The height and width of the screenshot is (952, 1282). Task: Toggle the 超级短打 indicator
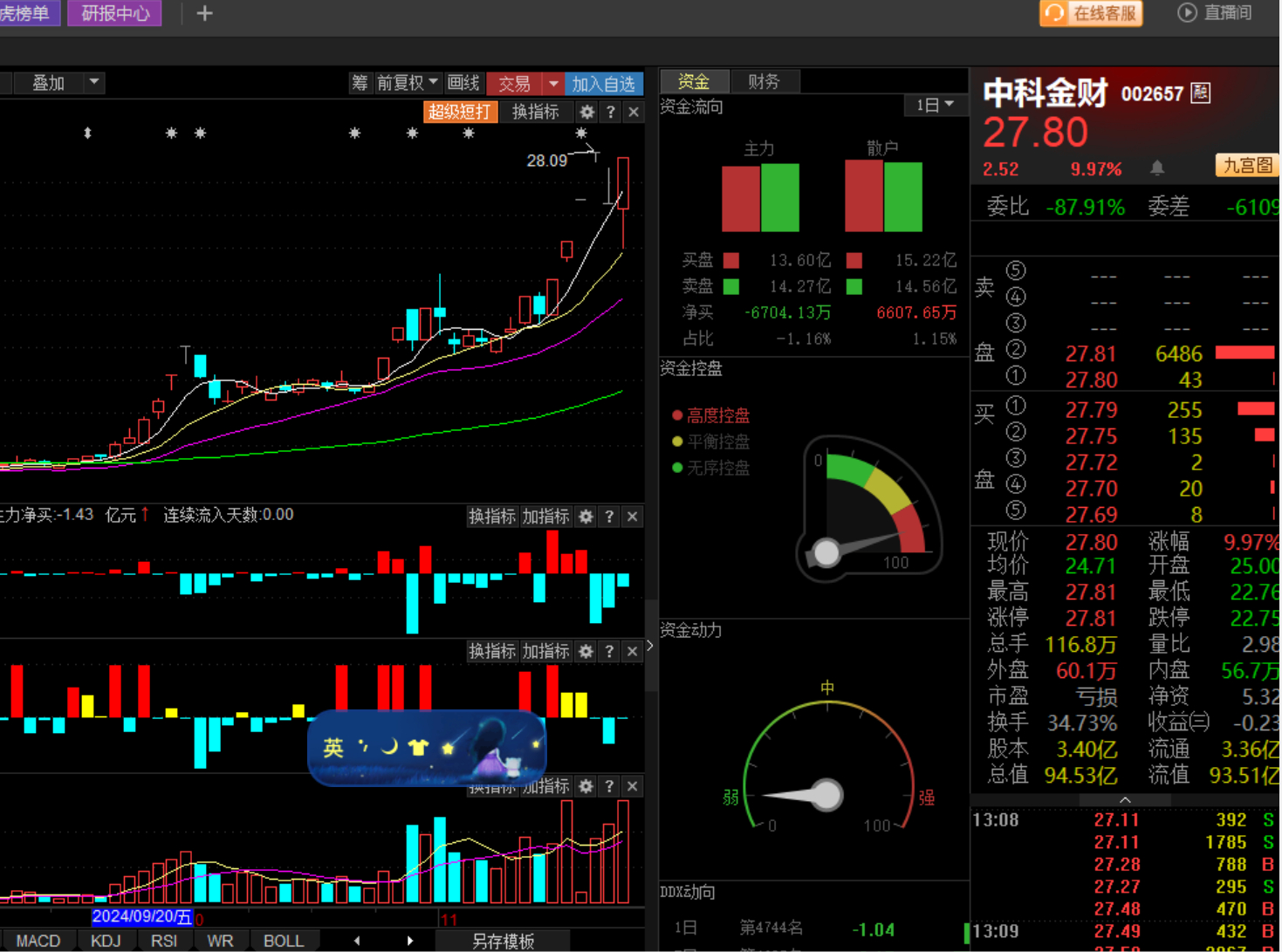460,112
